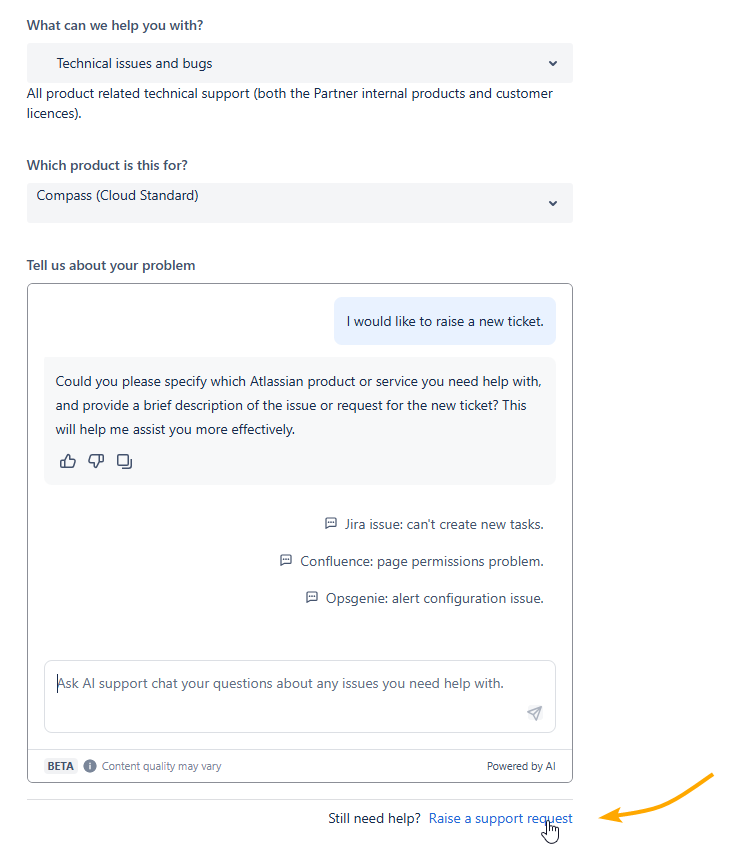This screenshot has height=868, width=747.
Task: Click the thumbs up feedback icon
Action: 68,461
